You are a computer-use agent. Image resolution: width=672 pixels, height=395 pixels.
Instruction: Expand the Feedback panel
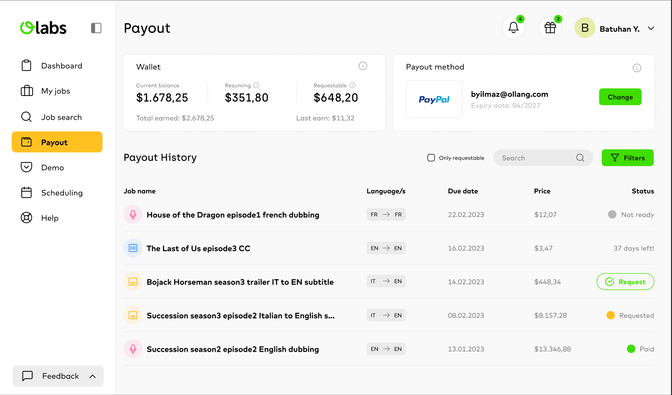(58, 376)
